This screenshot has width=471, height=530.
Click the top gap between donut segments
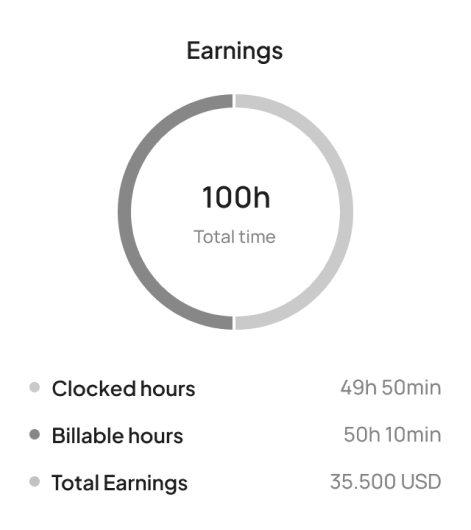coord(234,101)
